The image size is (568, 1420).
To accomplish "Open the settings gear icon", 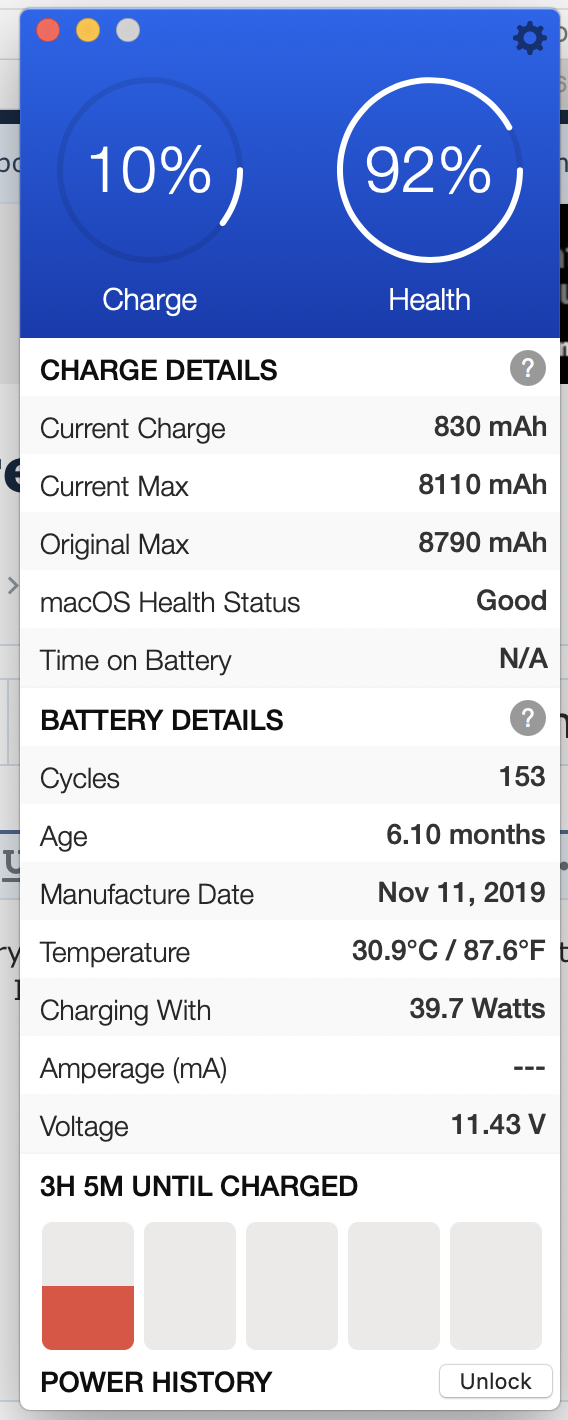I will tap(530, 38).
